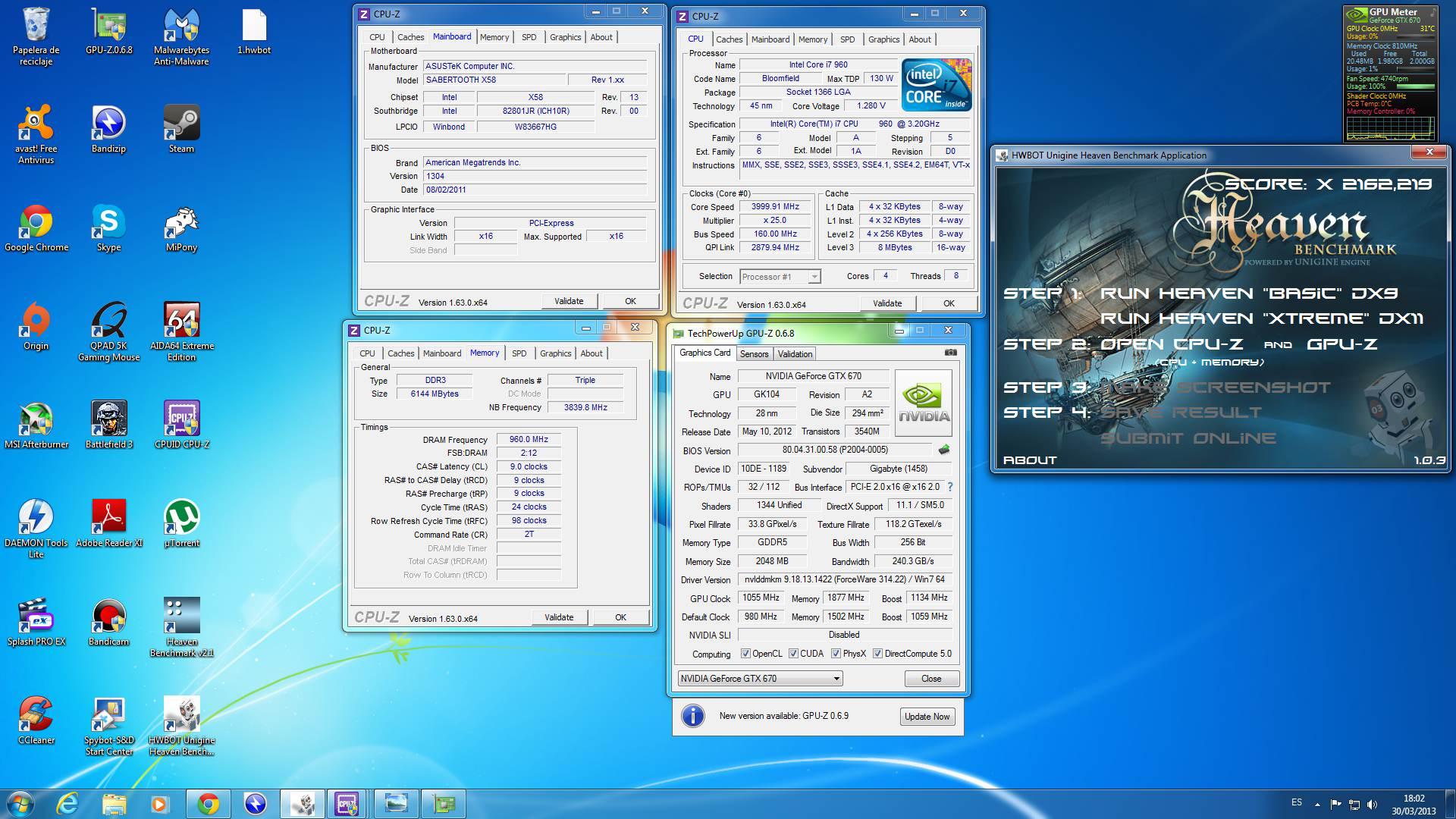
Task: Open the GPU-Z.0.6.8 desktop icon
Action: pyautogui.click(x=109, y=30)
